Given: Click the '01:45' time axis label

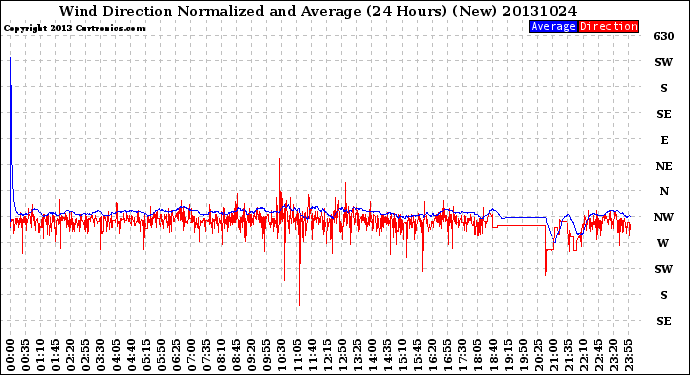Looking at the screenshot, I should coord(56,355).
